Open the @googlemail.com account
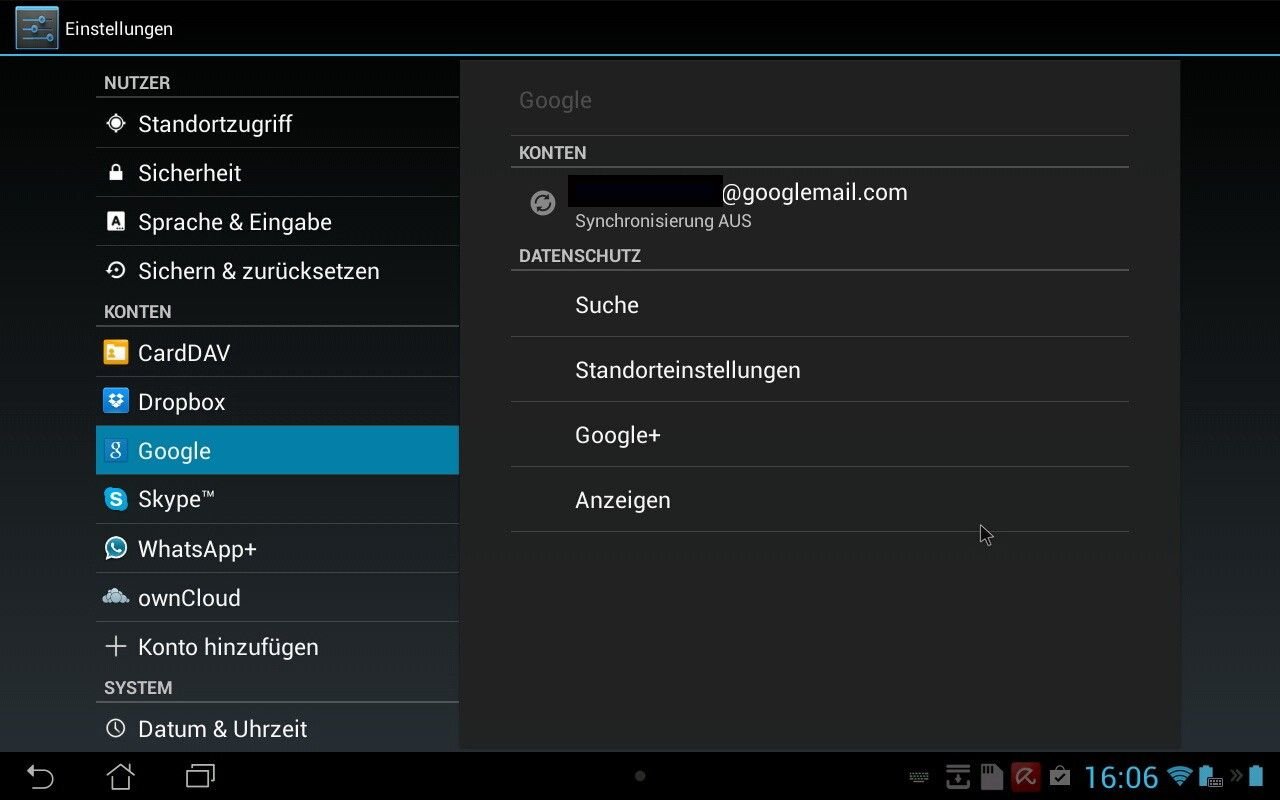The height and width of the screenshot is (800, 1280). coord(819,204)
